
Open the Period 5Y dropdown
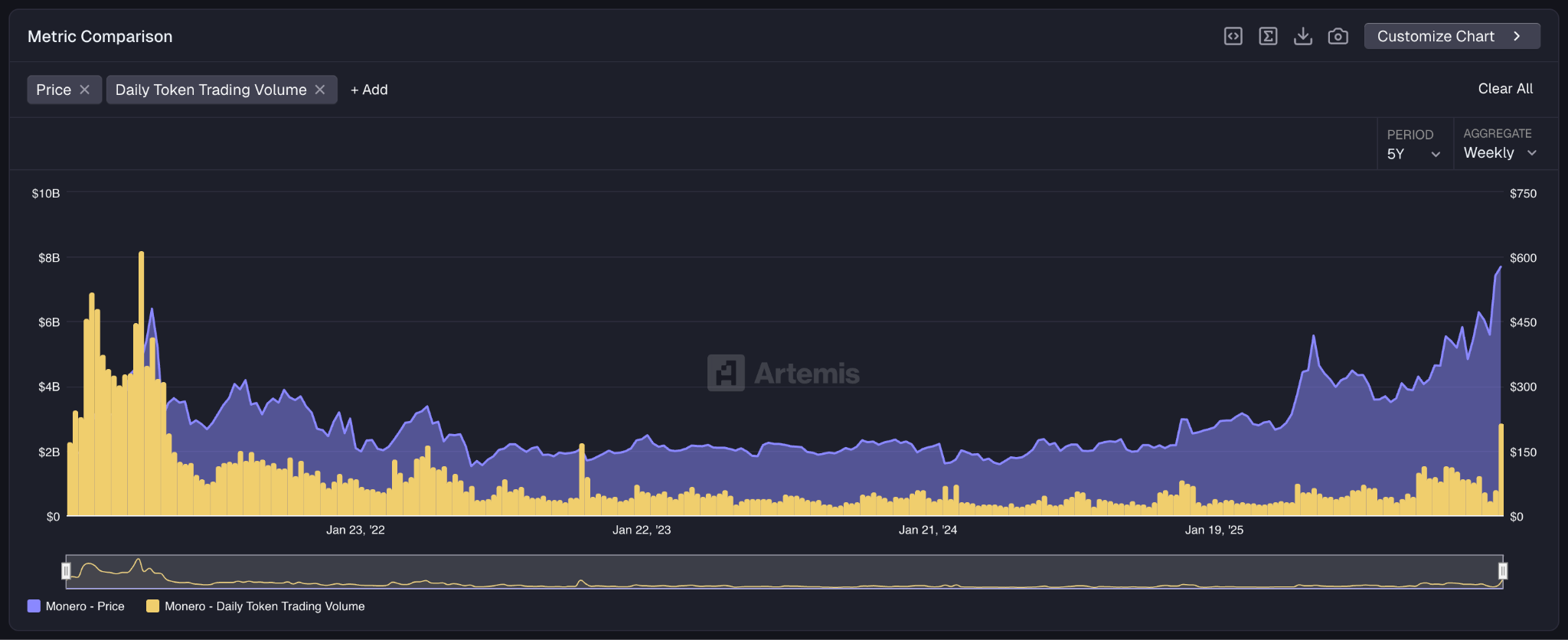pyautogui.click(x=1413, y=145)
